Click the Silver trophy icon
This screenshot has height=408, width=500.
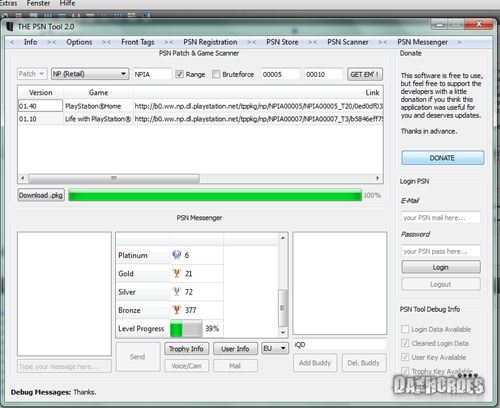176,292
